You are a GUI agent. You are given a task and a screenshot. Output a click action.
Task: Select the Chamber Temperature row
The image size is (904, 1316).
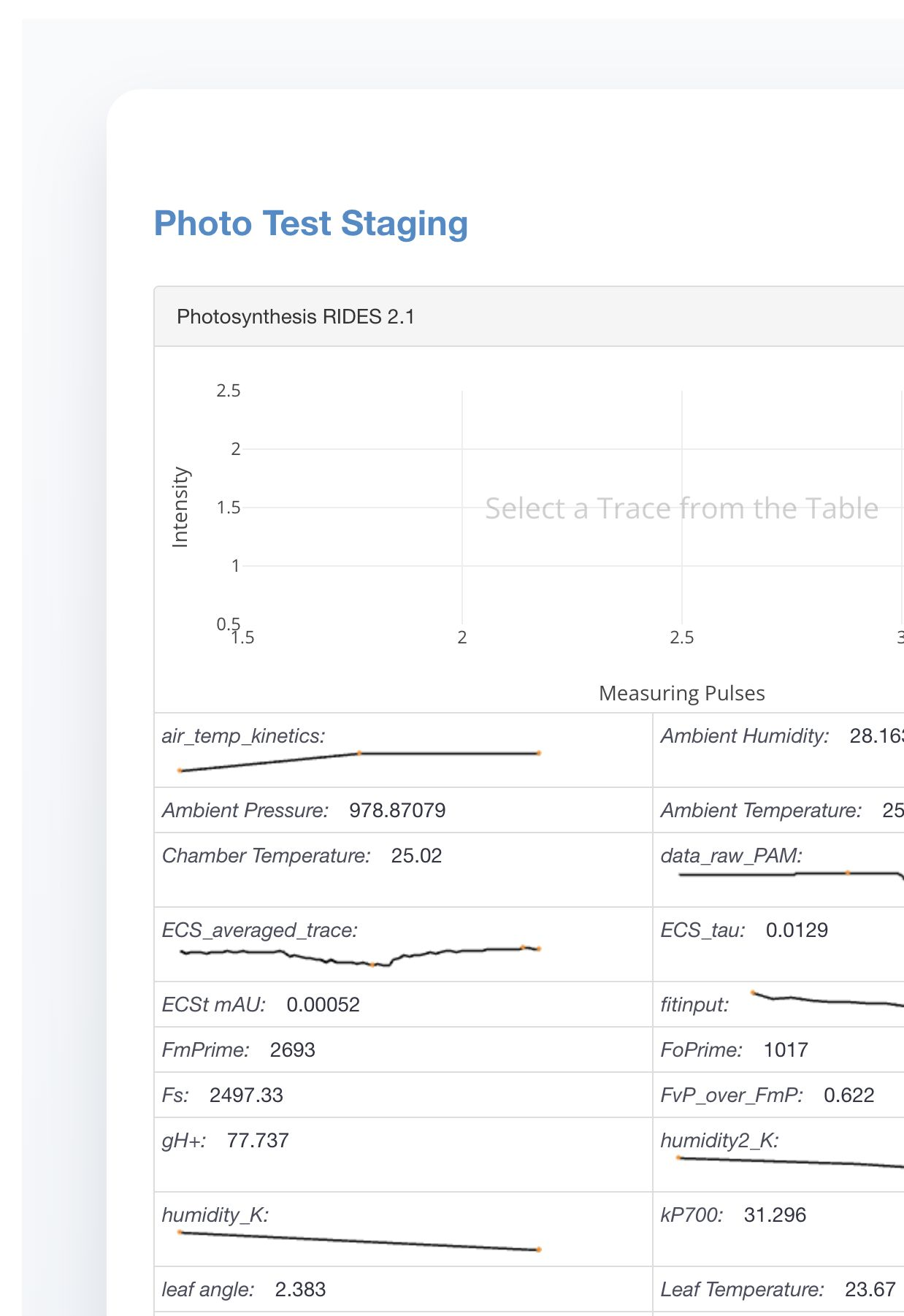point(403,870)
